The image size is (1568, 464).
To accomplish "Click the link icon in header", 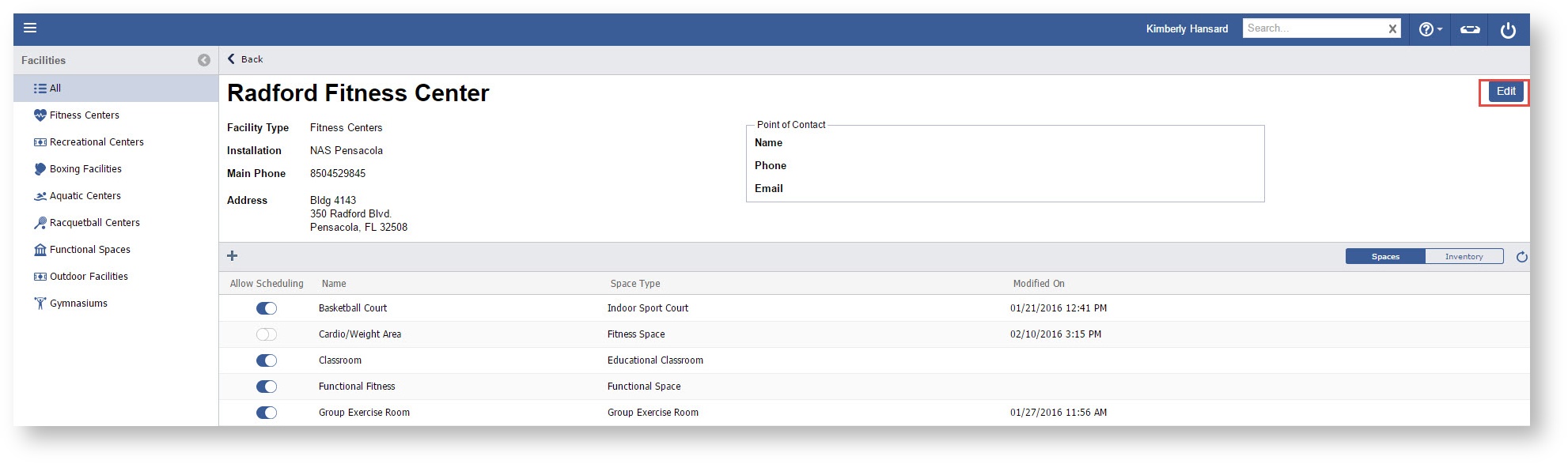I will click(1469, 29).
